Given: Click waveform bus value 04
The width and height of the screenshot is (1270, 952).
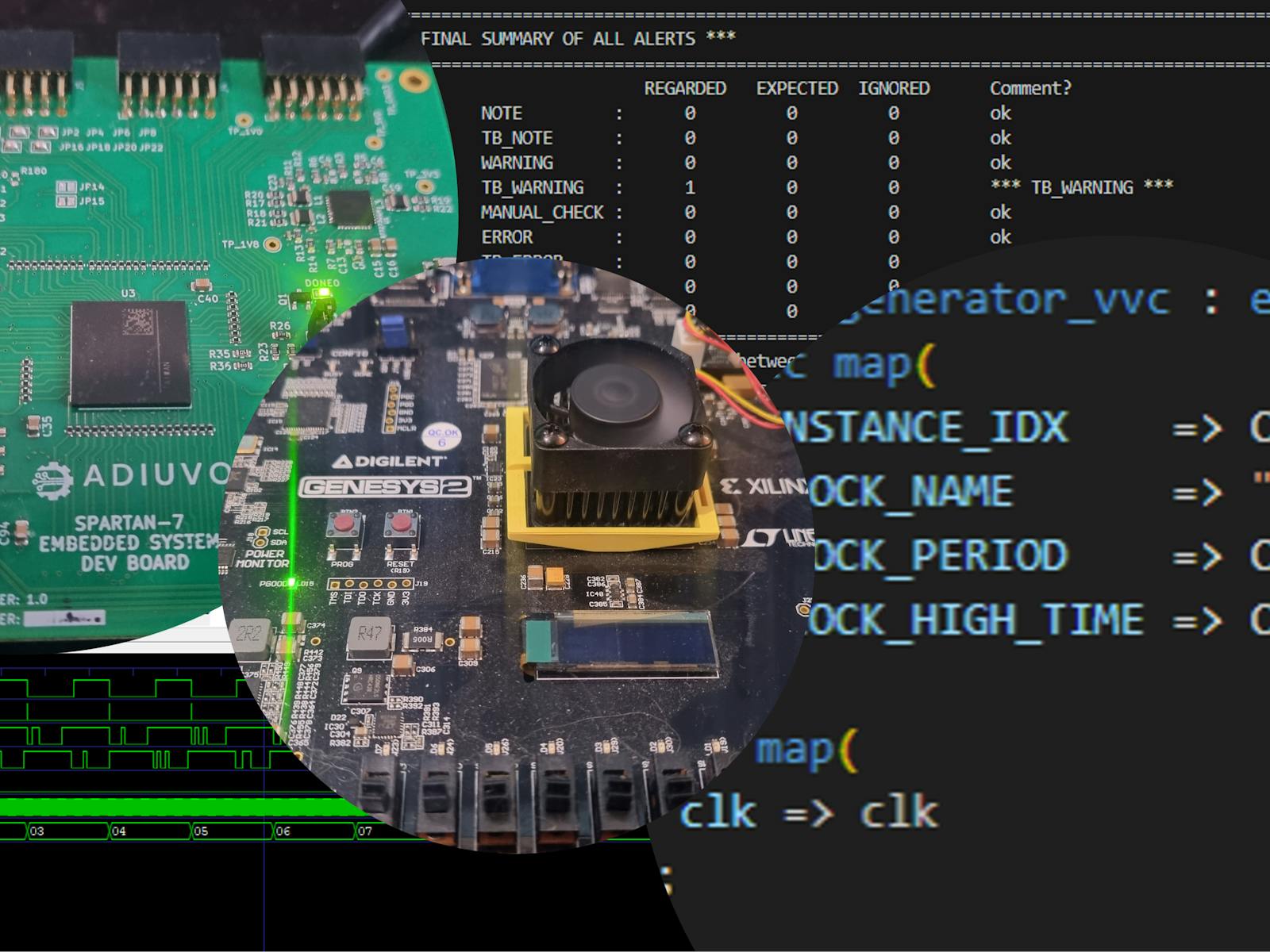Looking at the screenshot, I should pyautogui.click(x=119, y=831).
